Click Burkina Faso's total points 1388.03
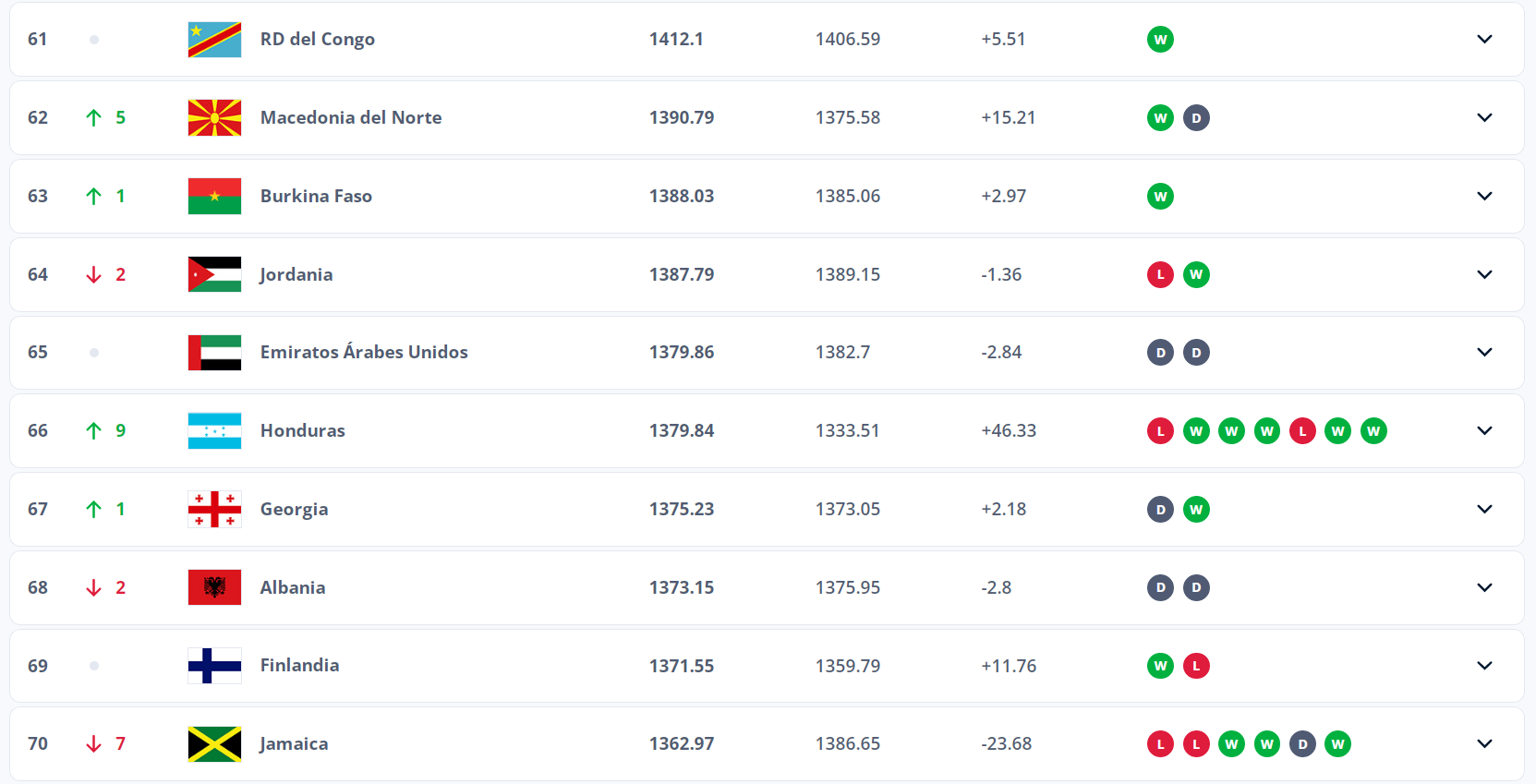This screenshot has height=784, width=1536. (x=682, y=196)
